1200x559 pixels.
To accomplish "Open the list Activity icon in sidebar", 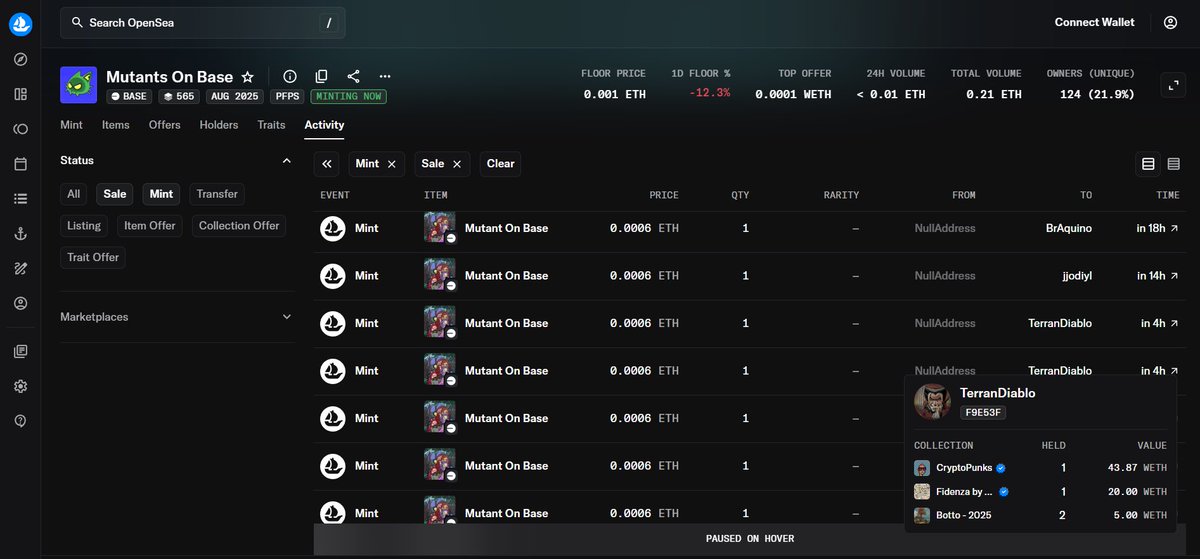I will [x=20, y=199].
